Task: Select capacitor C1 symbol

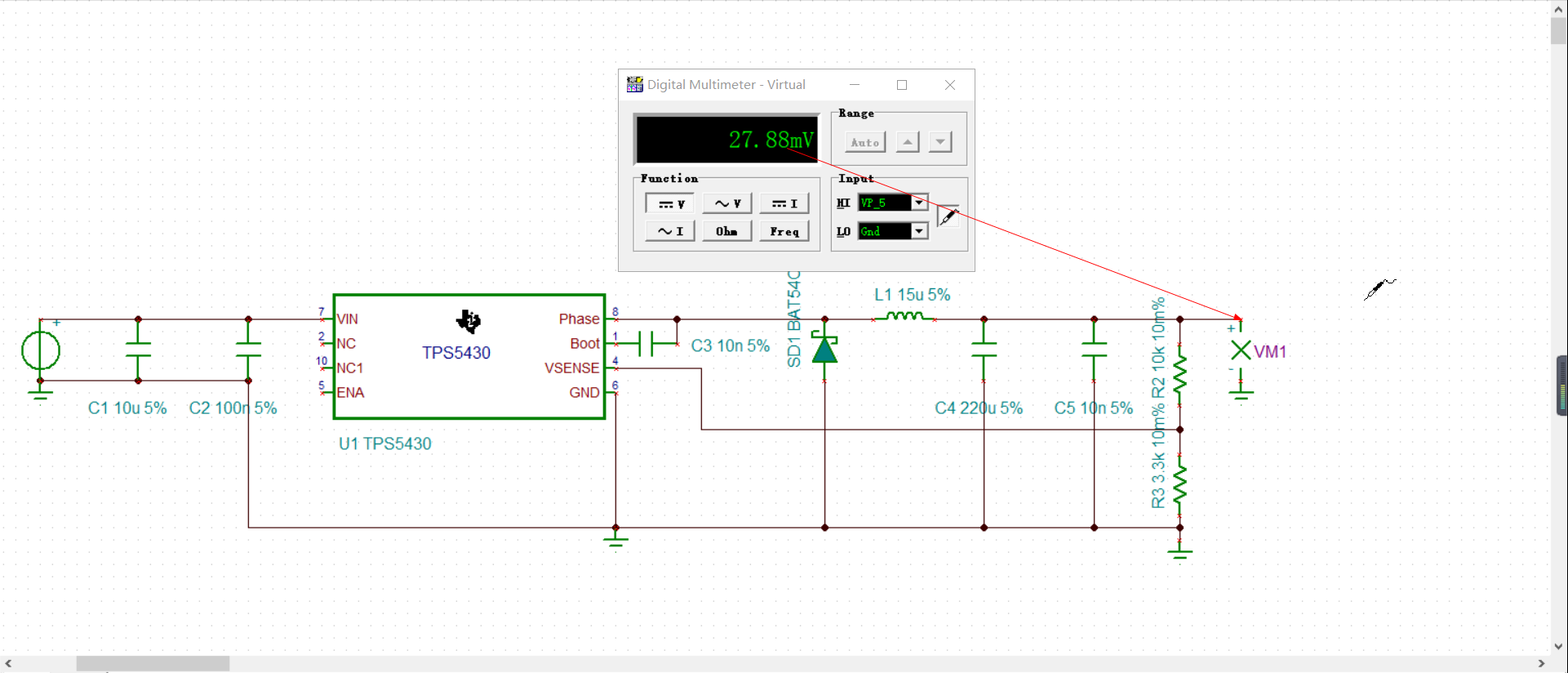Action: click(138, 350)
